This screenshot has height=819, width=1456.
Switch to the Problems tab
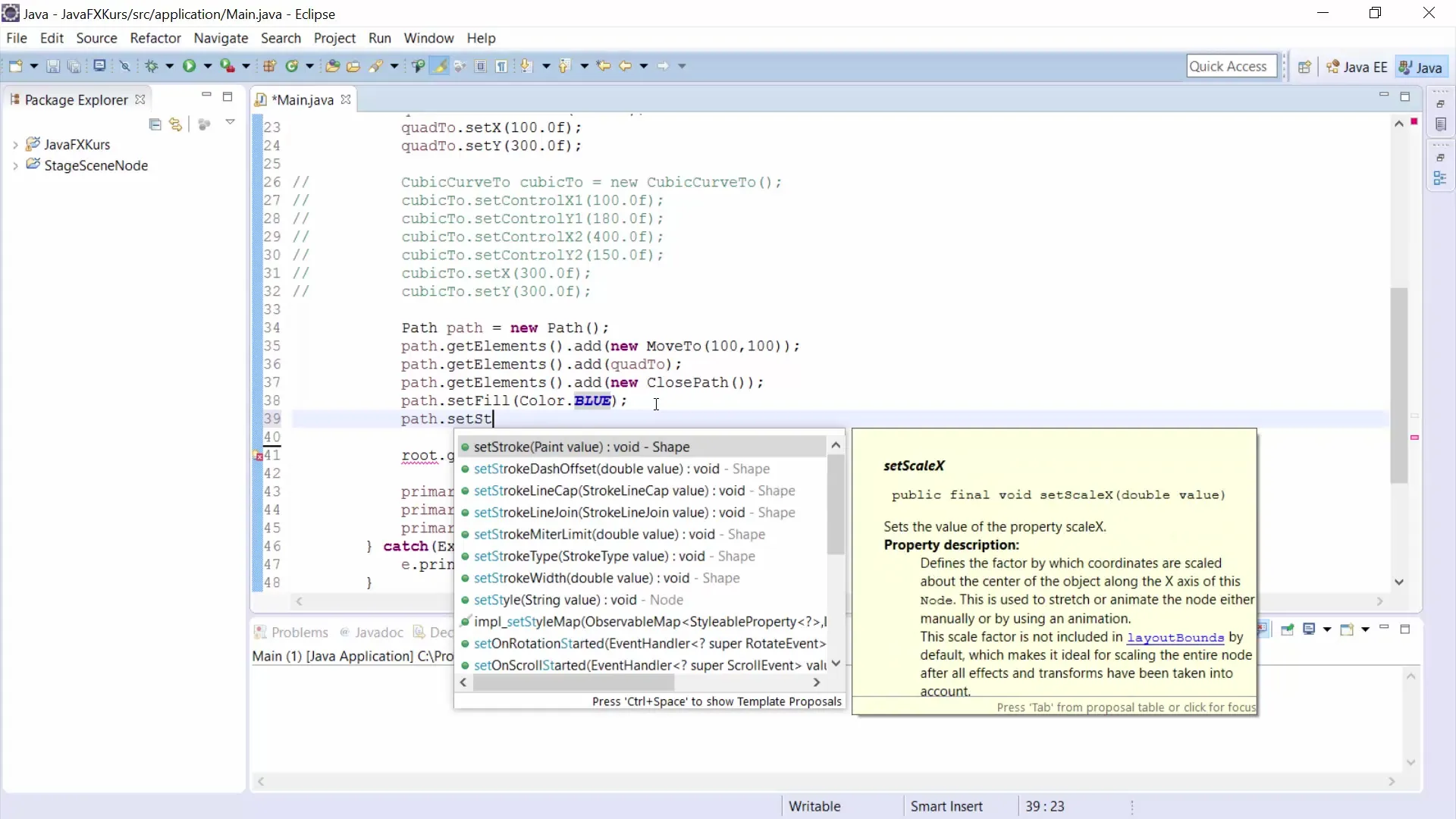pos(292,632)
